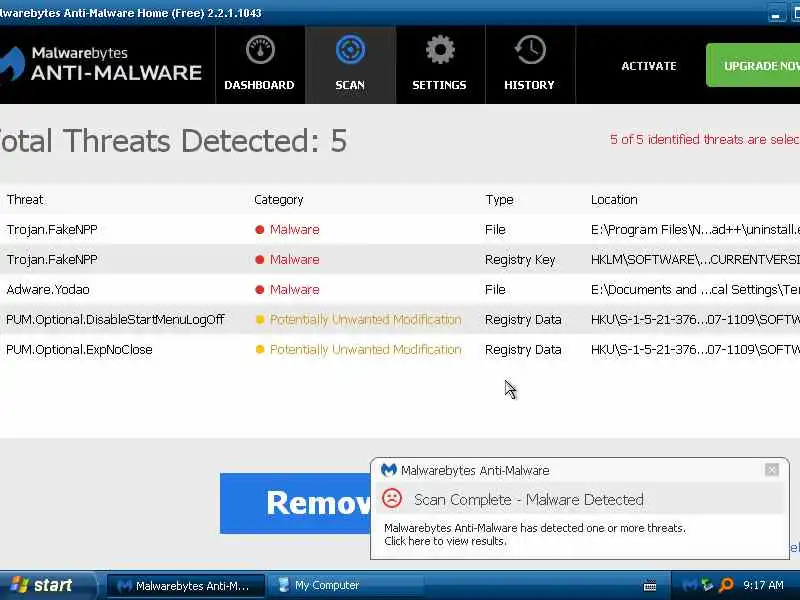Image resolution: width=800 pixels, height=600 pixels.
Task: Click the red Malware dot in the Trojan.FakeNPP File row
Action: (x=260, y=230)
